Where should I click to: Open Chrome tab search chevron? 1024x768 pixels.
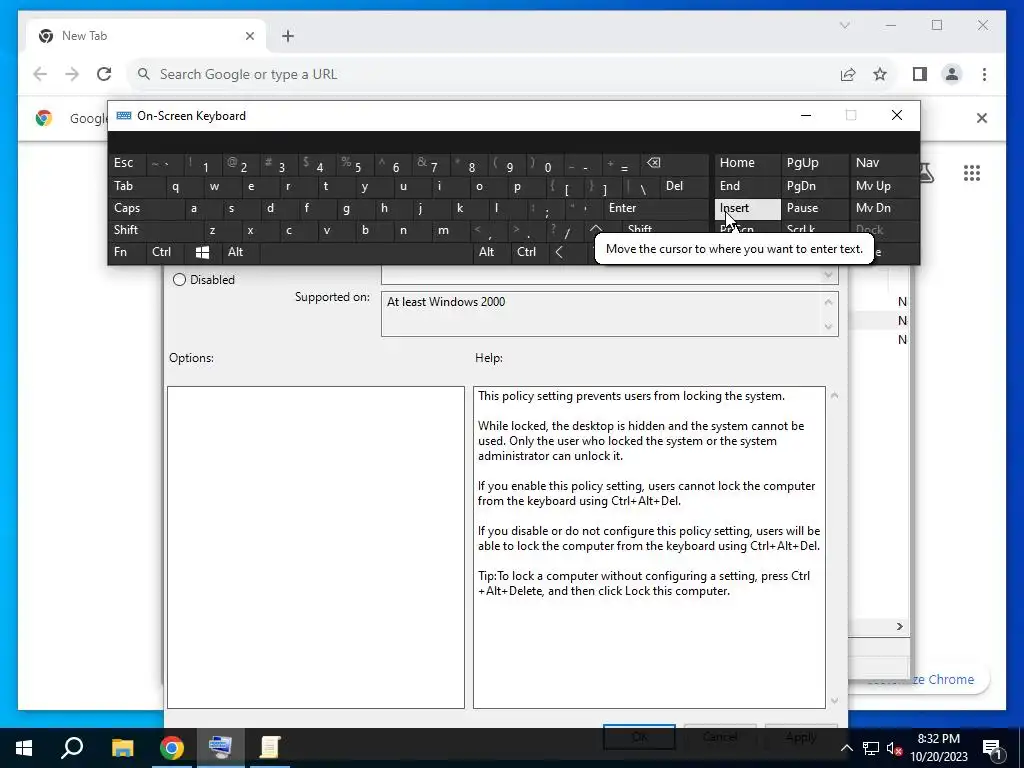[844, 25]
